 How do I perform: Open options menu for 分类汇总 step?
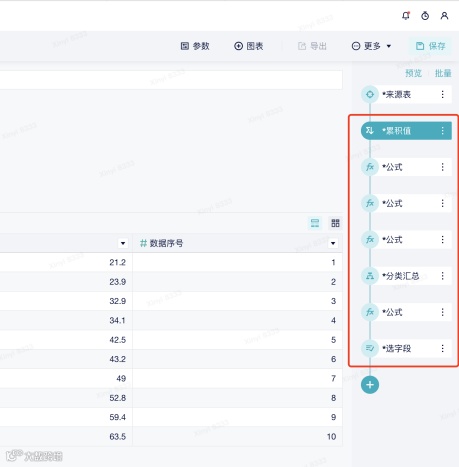point(442,276)
